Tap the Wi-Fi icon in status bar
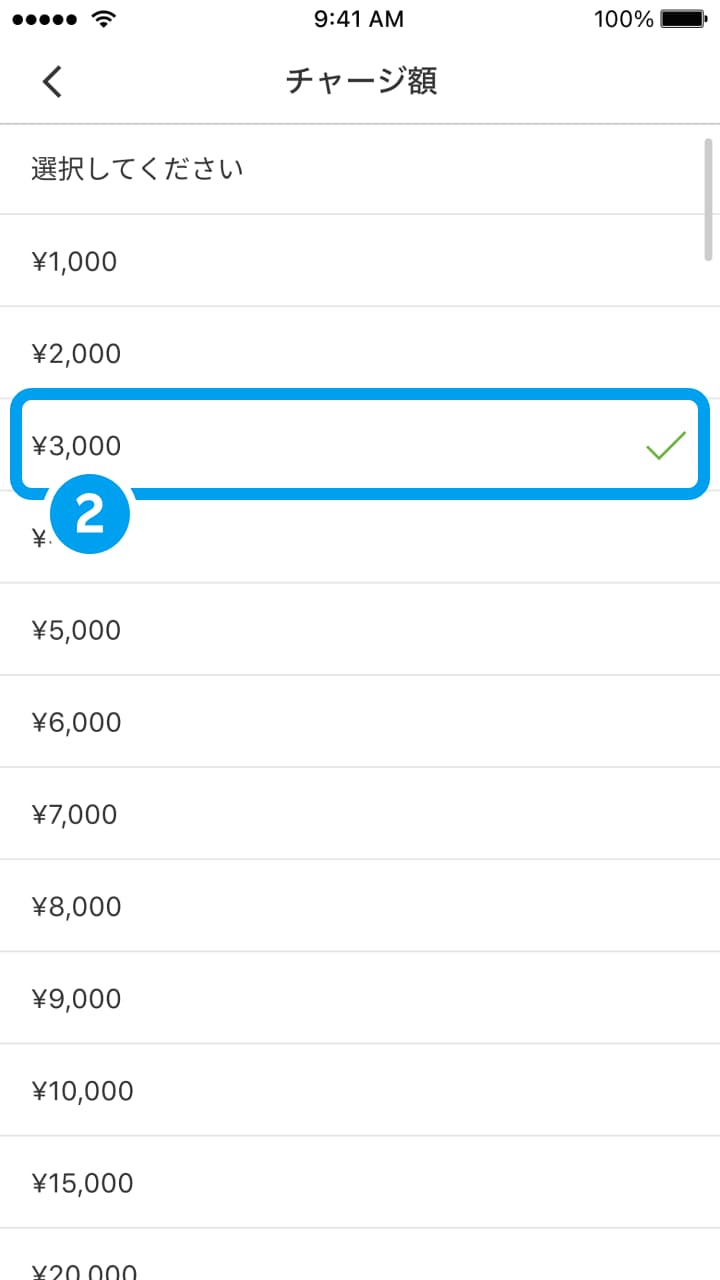 pos(103,19)
